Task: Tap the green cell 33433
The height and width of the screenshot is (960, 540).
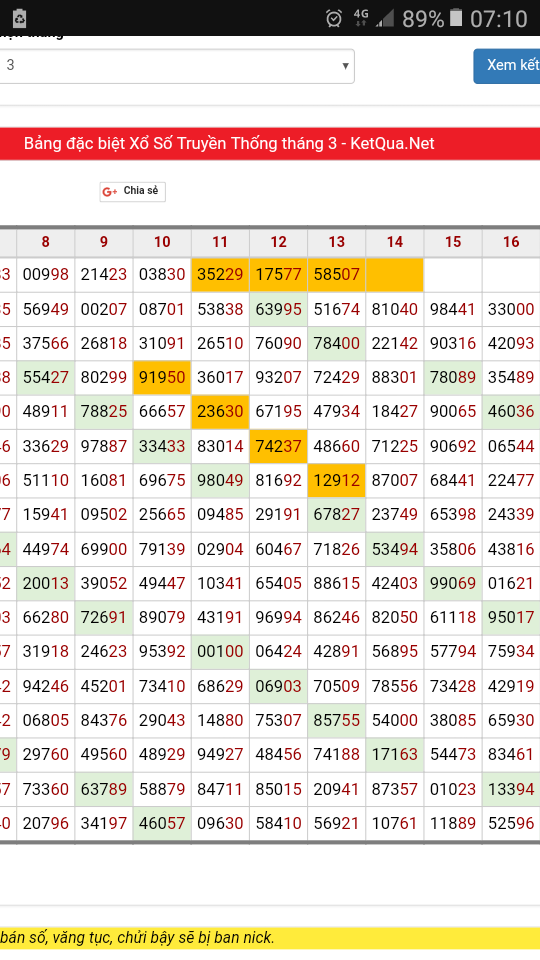Action: pos(162,446)
